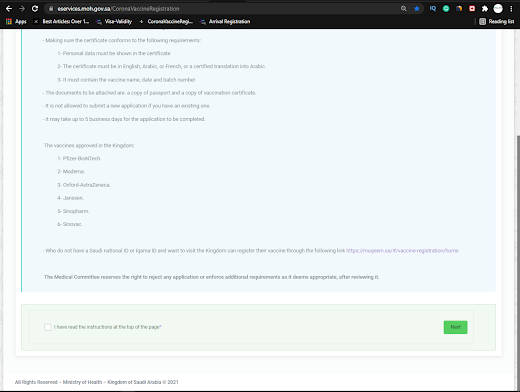
Task: Click the site security lock icon
Action: click(x=51, y=9)
